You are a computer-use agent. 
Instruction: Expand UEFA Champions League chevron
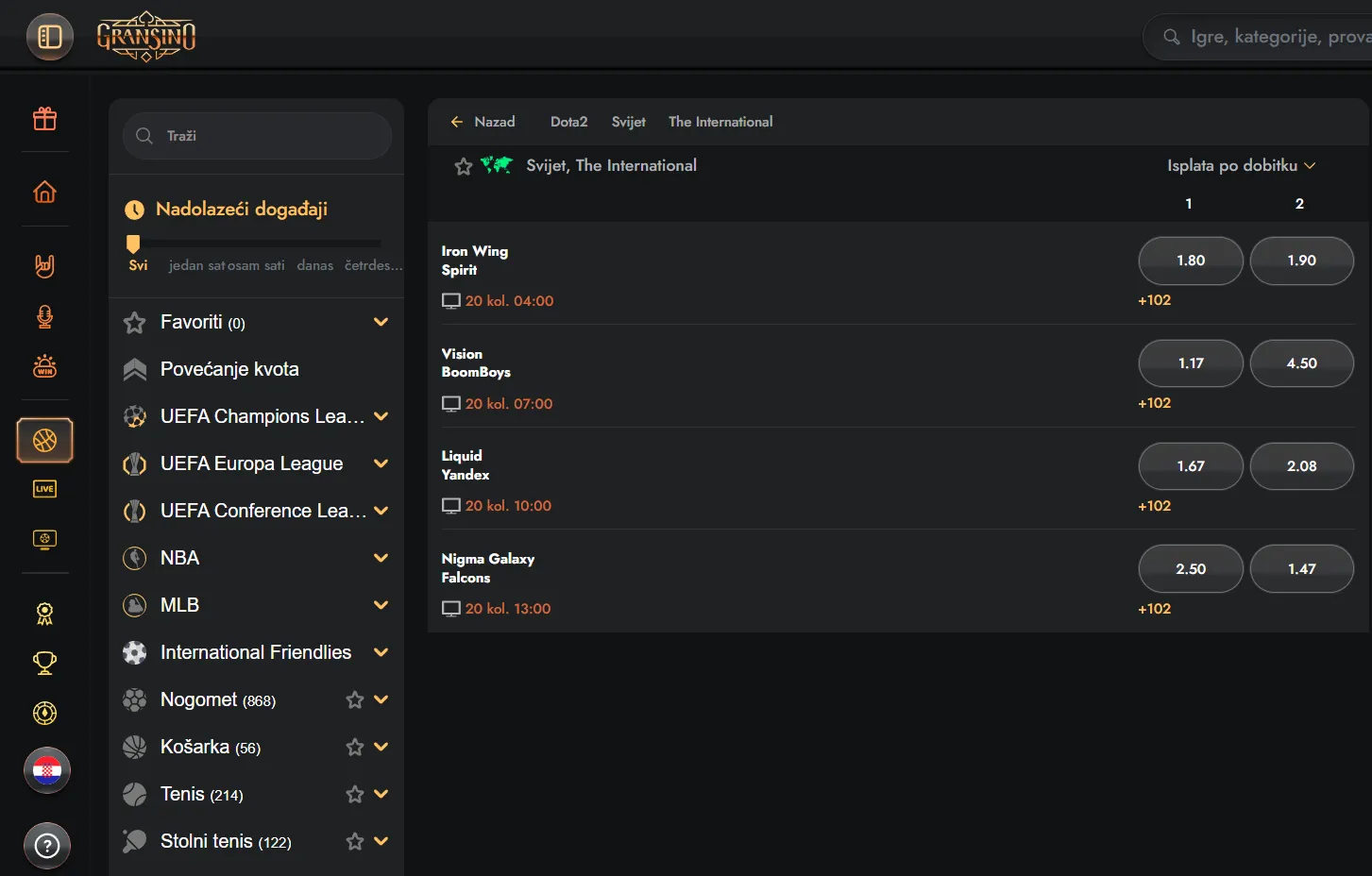click(381, 416)
